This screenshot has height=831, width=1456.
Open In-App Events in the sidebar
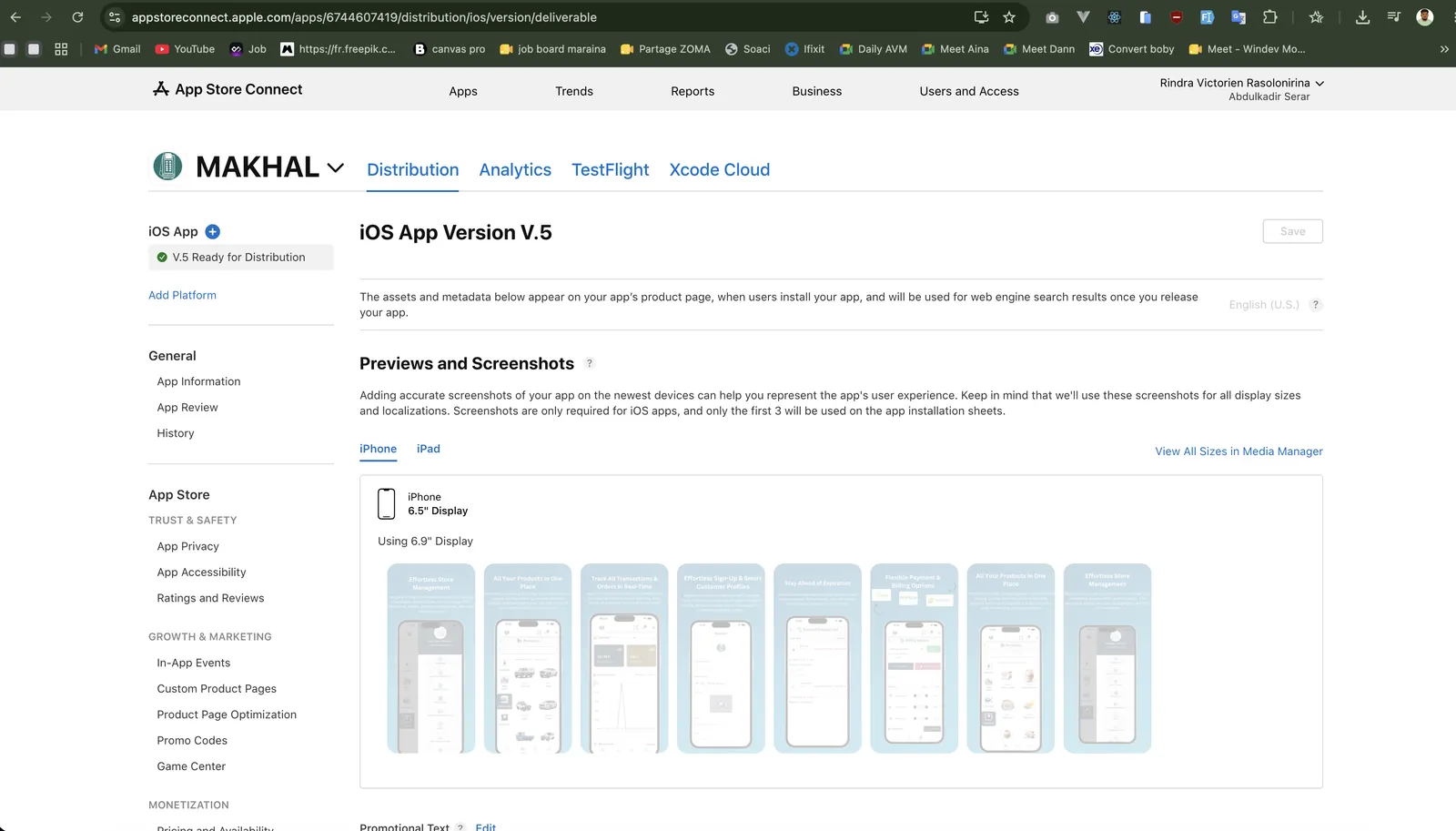click(x=194, y=663)
